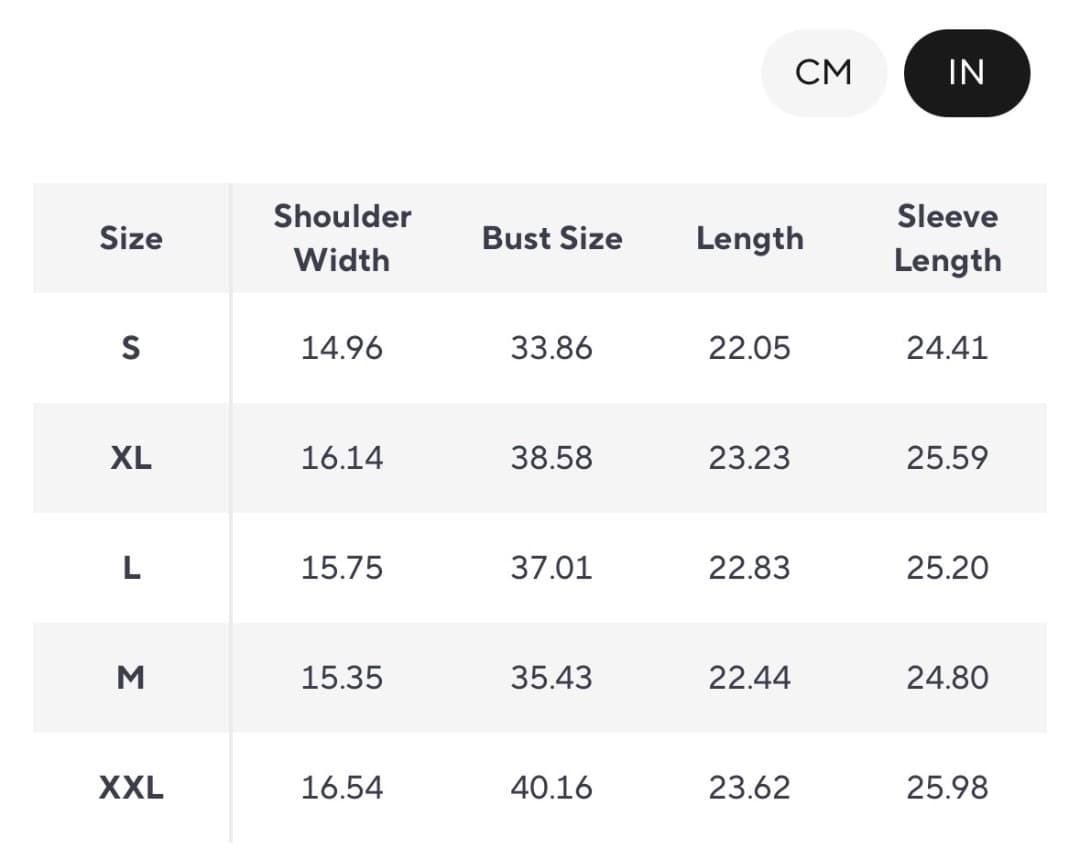Select the S size row label
The height and width of the screenshot is (860, 1080).
point(131,348)
